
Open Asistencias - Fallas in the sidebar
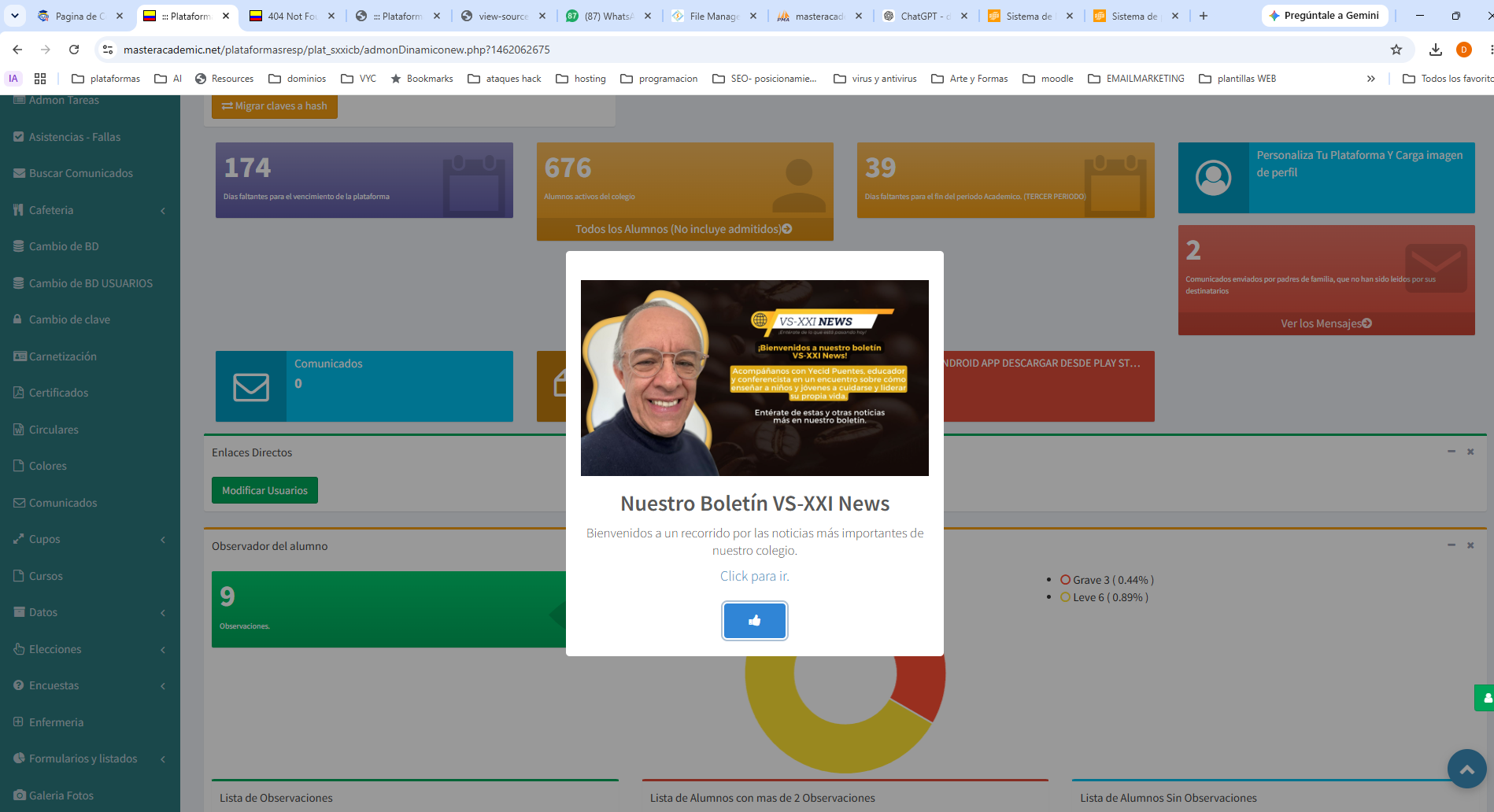tap(75, 137)
